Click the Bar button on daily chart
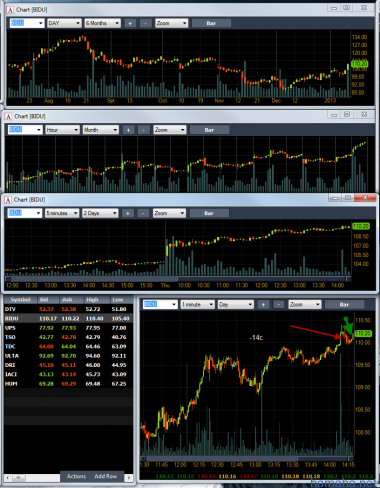 [x=211, y=23]
